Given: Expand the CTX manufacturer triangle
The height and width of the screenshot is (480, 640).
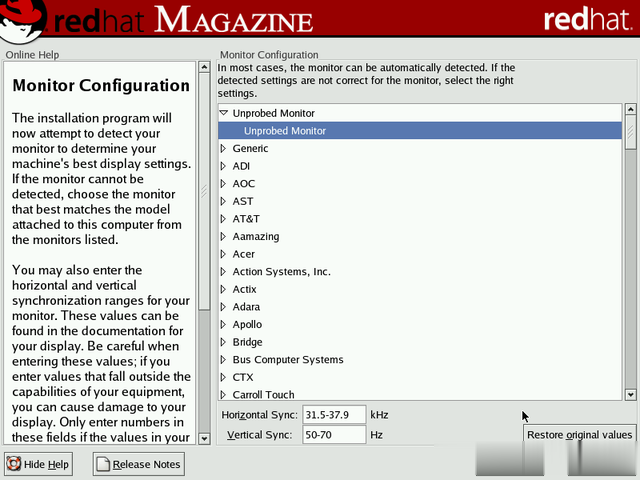Looking at the screenshot, I should click(223, 377).
